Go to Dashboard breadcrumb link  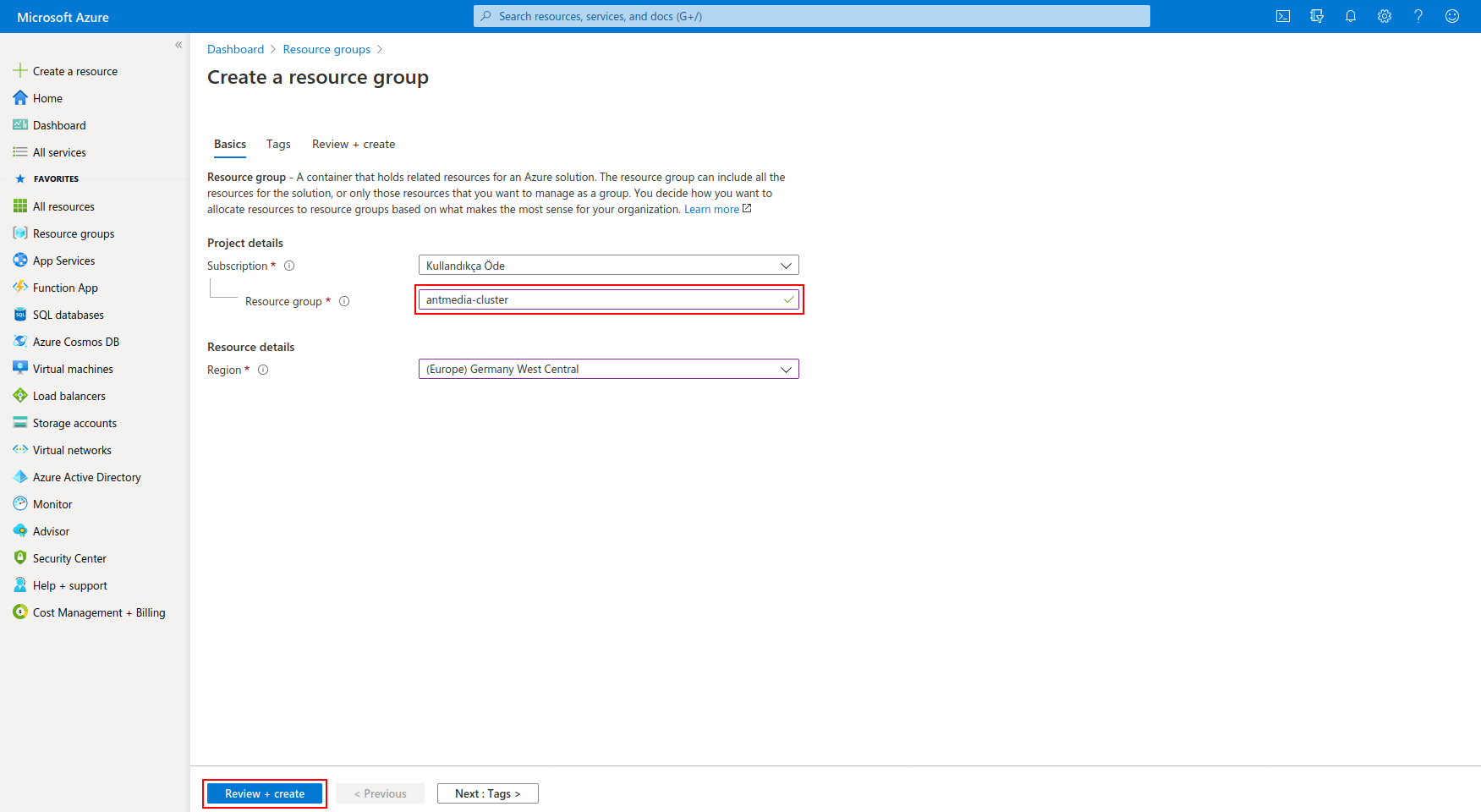tap(235, 49)
